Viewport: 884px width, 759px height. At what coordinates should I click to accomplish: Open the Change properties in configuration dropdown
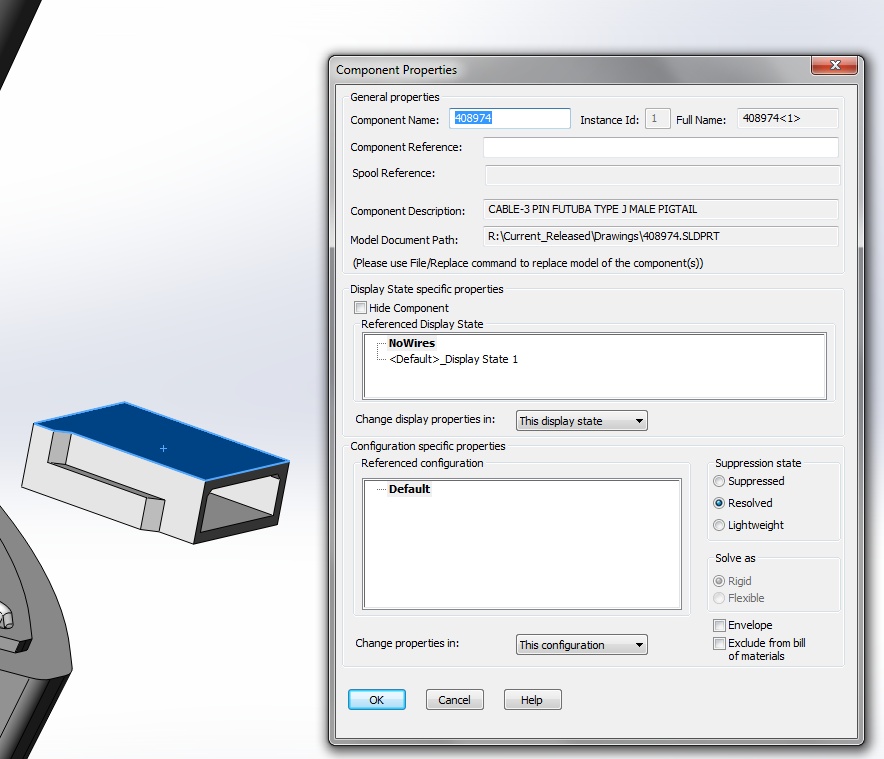coord(581,645)
